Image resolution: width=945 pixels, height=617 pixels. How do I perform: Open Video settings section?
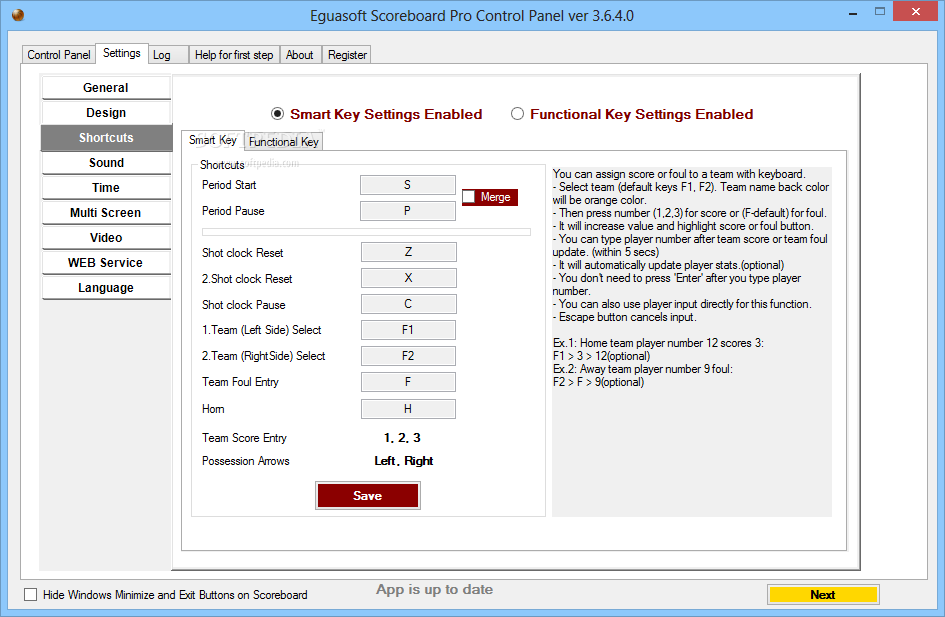pyautogui.click(x=106, y=238)
